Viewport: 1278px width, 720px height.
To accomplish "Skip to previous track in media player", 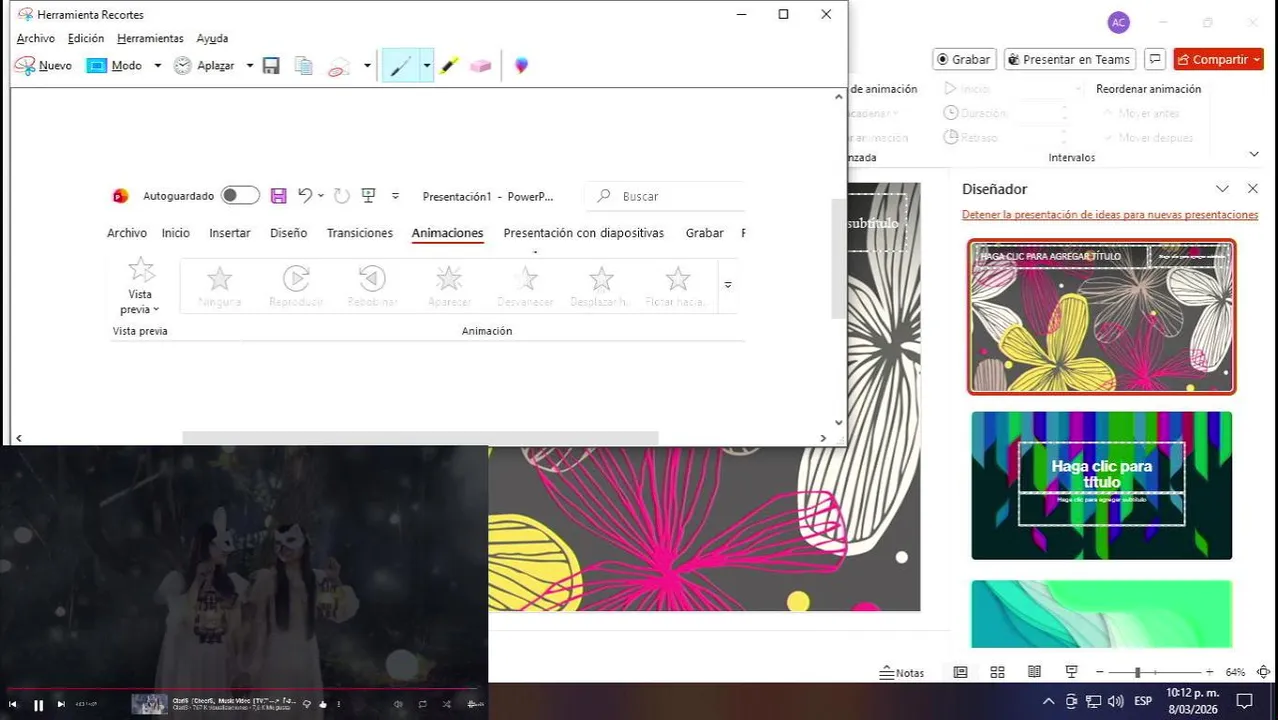I will [13, 704].
